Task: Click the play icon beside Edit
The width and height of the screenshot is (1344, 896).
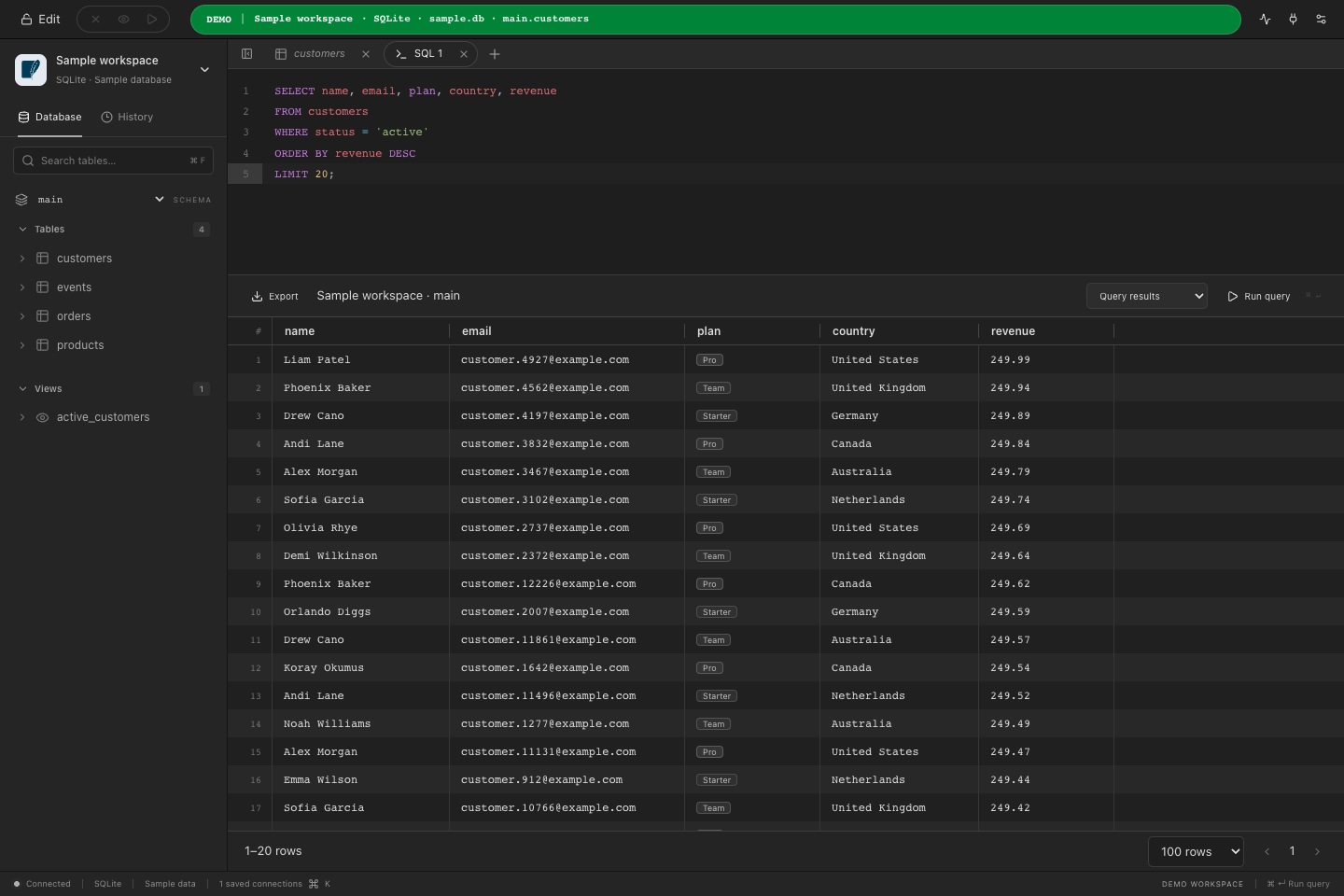Action: [x=151, y=19]
